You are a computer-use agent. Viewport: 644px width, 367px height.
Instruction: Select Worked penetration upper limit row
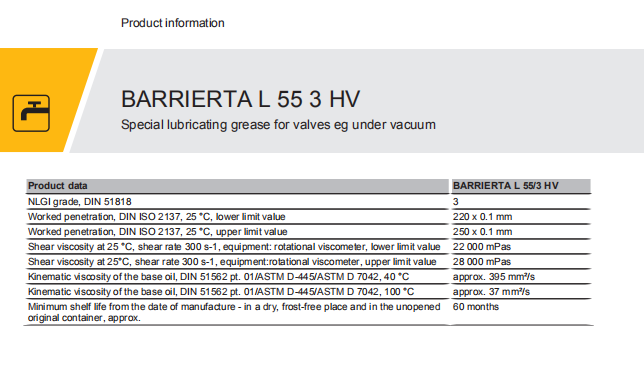(x=308, y=232)
